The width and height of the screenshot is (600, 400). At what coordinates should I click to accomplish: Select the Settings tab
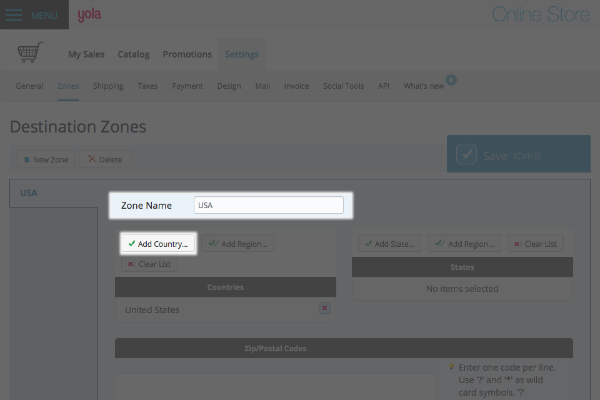pos(242,54)
